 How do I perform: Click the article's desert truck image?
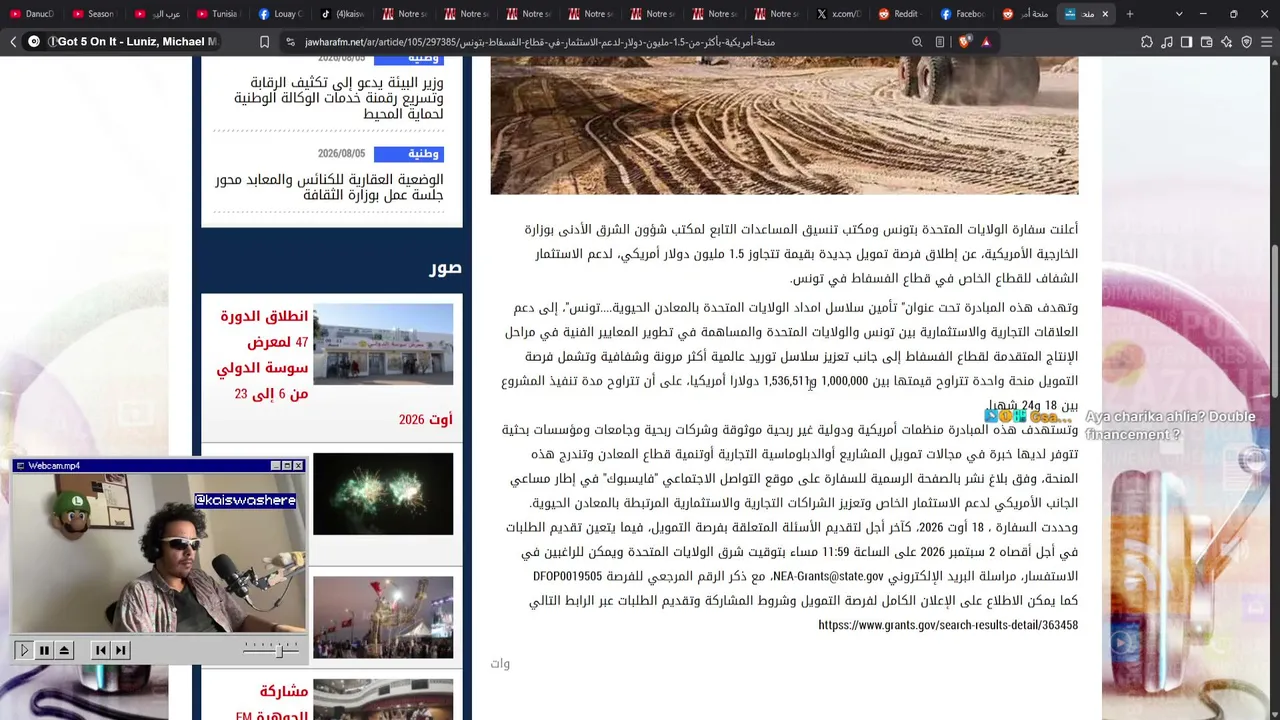pyautogui.click(x=784, y=125)
